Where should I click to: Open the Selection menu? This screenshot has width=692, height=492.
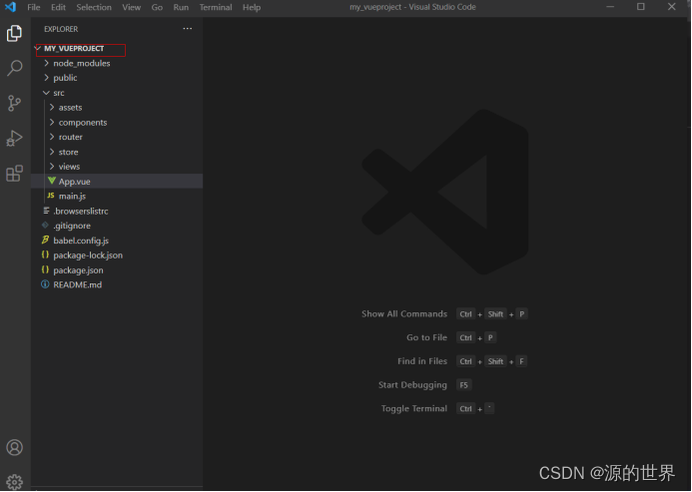[94, 8]
